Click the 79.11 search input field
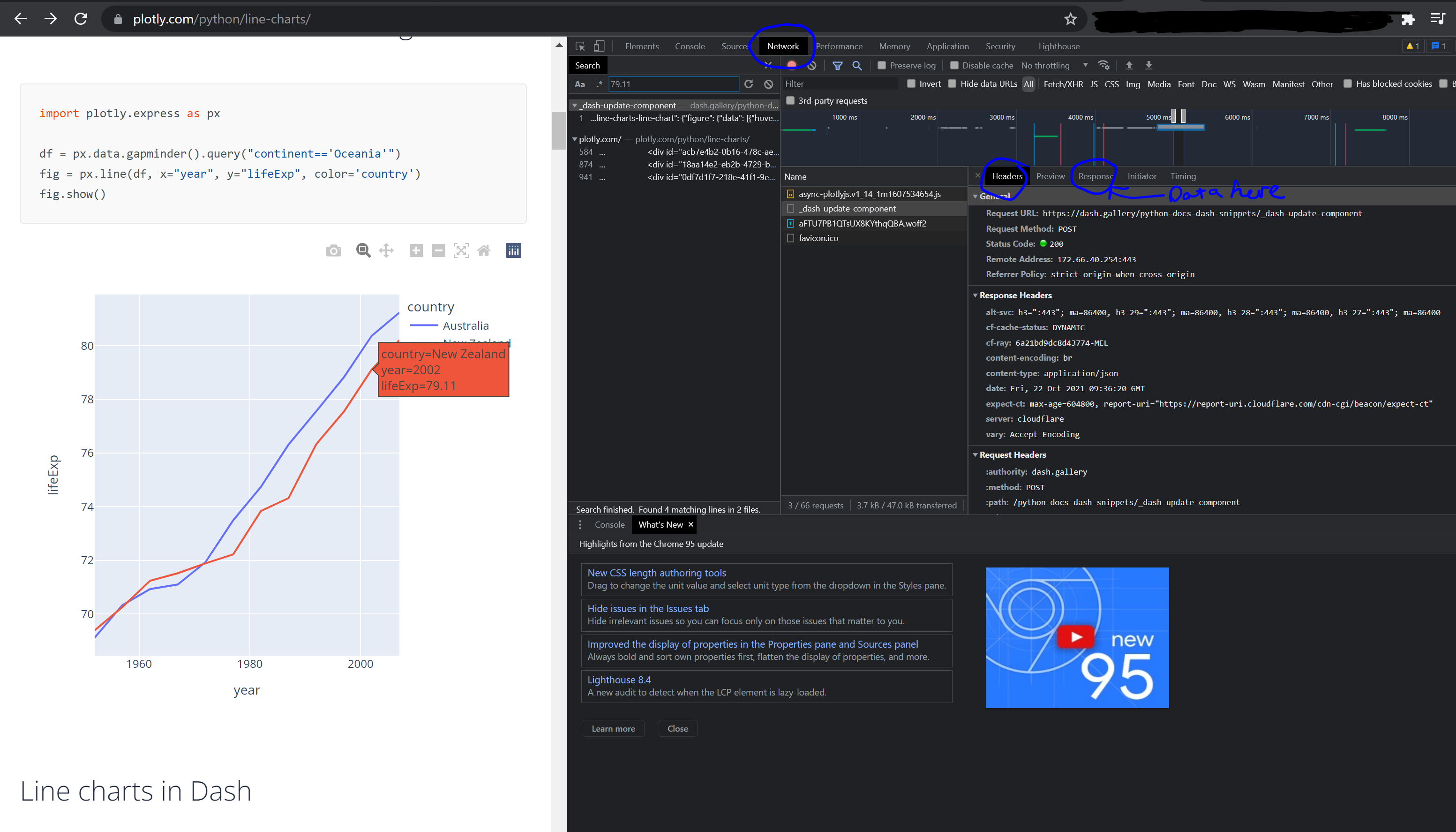This screenshot has width=1456, height=832. coord(674,84)
